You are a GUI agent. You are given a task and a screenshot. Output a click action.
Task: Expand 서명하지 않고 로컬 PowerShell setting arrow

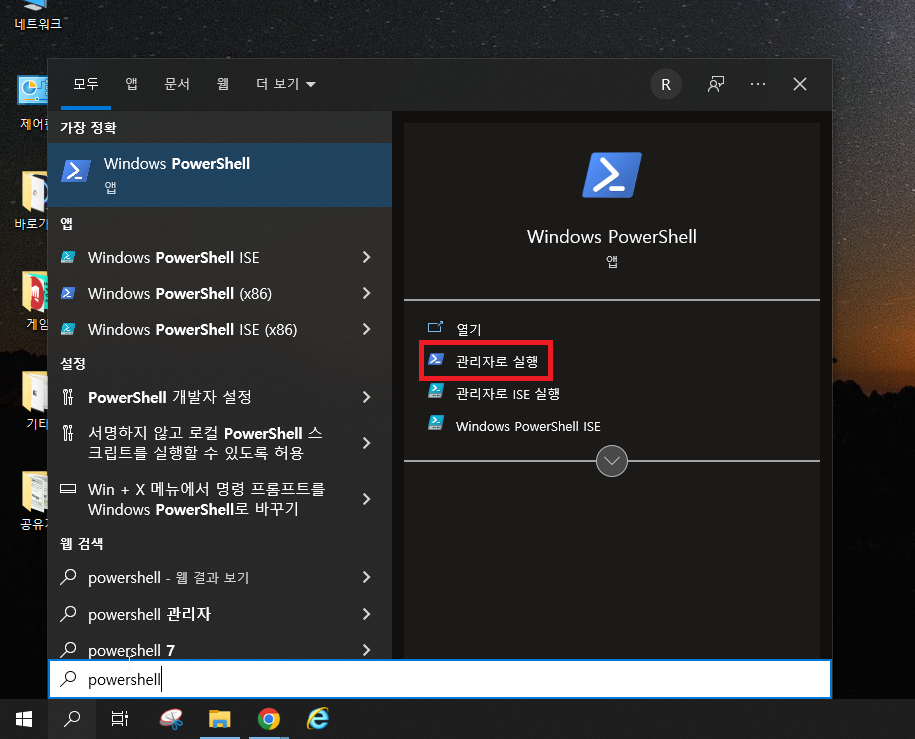(366, 443)
